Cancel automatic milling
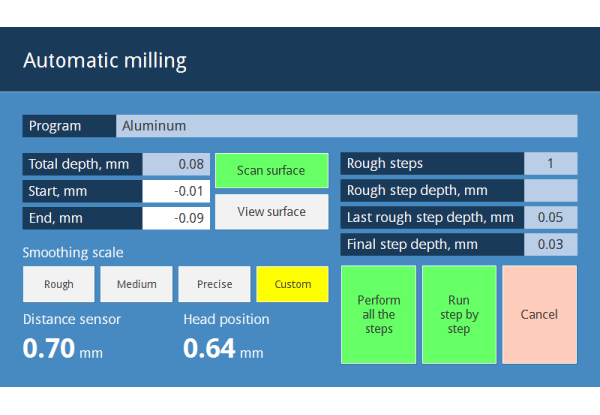600x415 pixels. [539, 314]
